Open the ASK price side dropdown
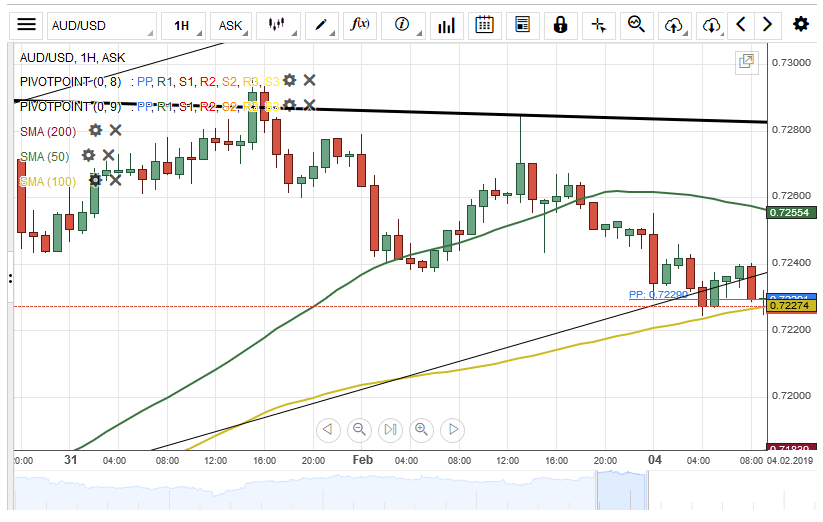 (233, 25)
